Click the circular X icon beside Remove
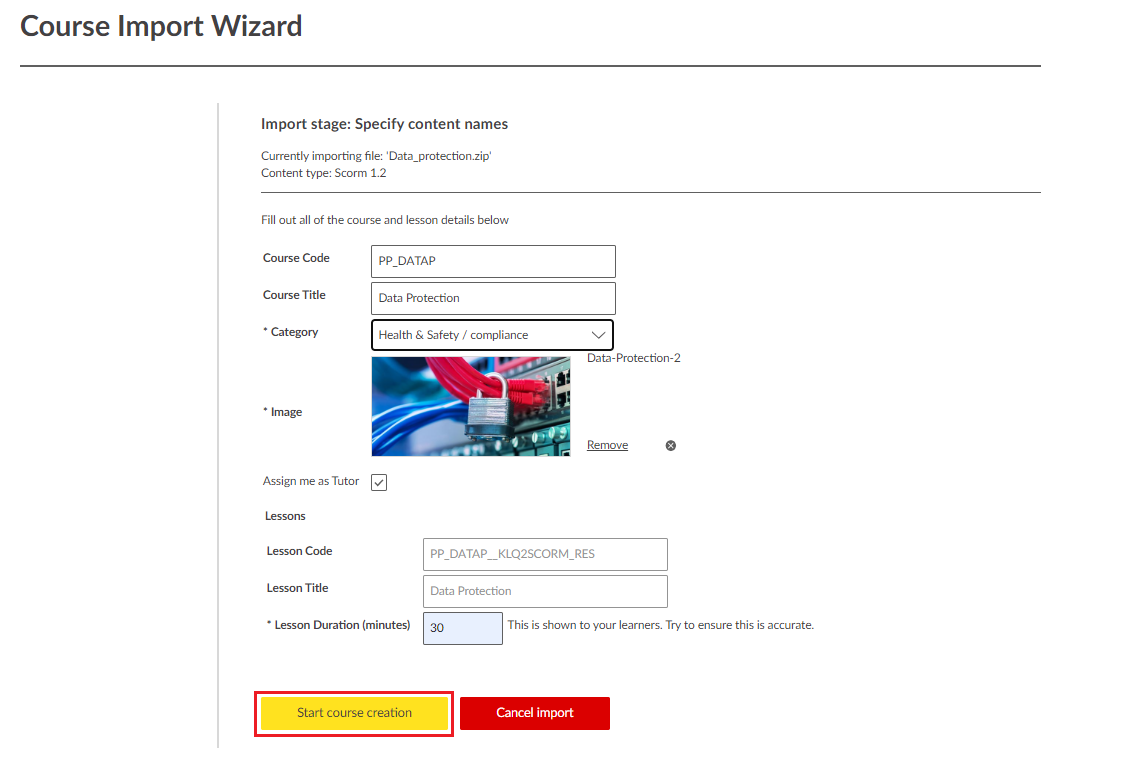The image size is (1129, 759). pos(671,446)
